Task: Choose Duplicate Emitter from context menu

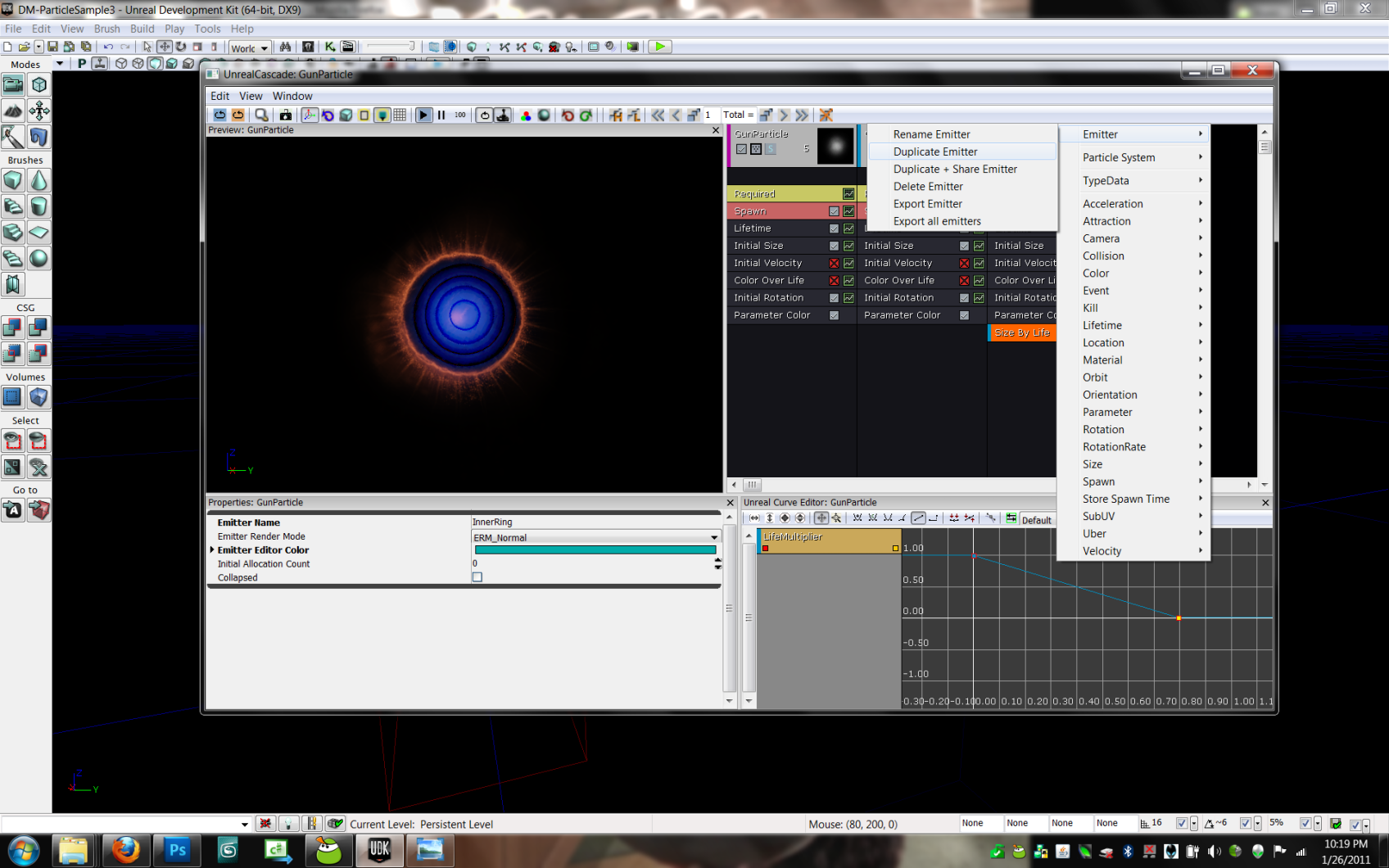Action: click(x=962, y=151)
